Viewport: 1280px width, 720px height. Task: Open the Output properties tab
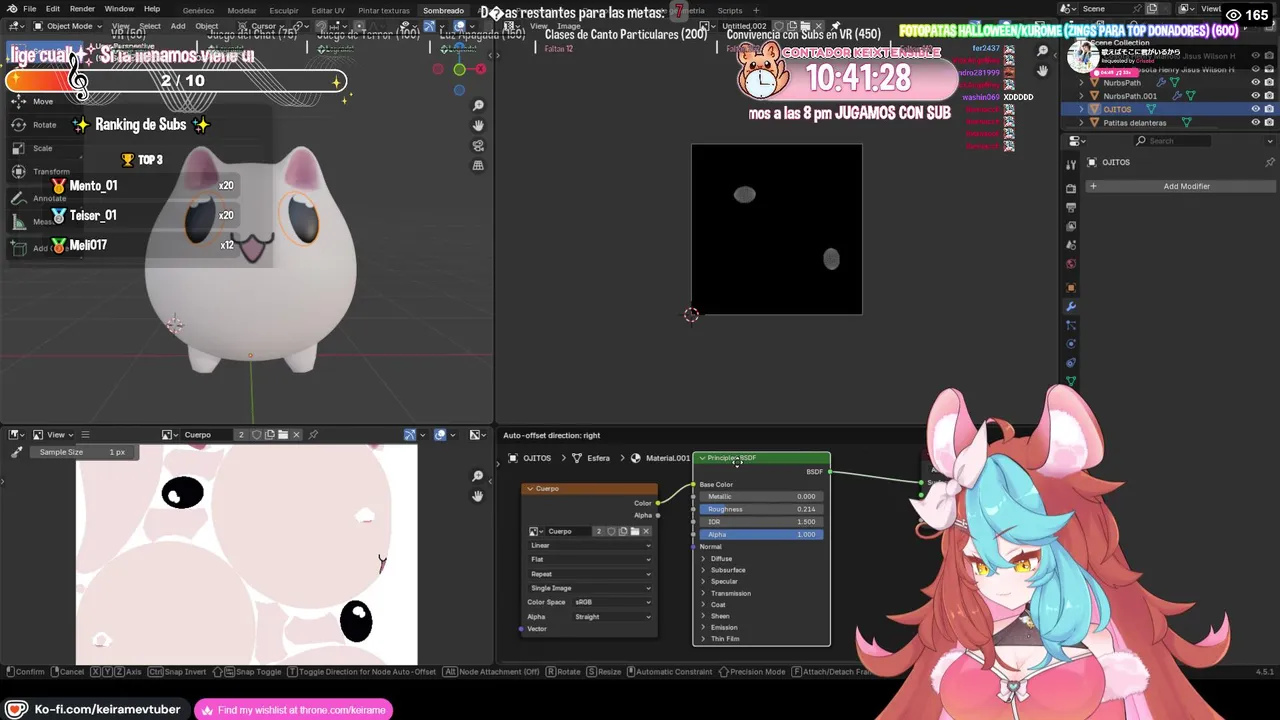coord(1071,207)
